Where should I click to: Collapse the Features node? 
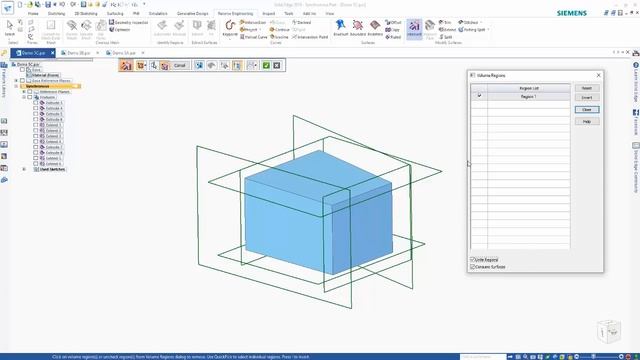(x=24, y=97)
